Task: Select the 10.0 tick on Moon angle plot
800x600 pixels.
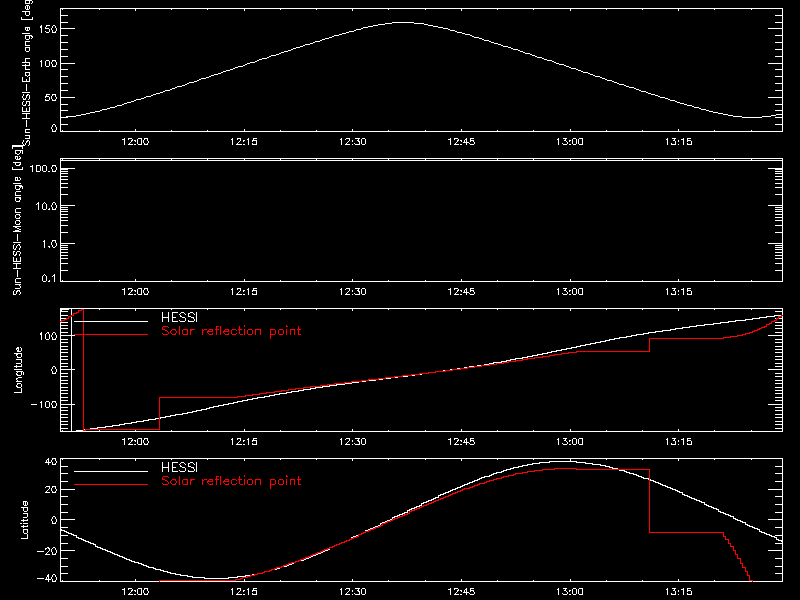Action: click(x=46, y=206)
